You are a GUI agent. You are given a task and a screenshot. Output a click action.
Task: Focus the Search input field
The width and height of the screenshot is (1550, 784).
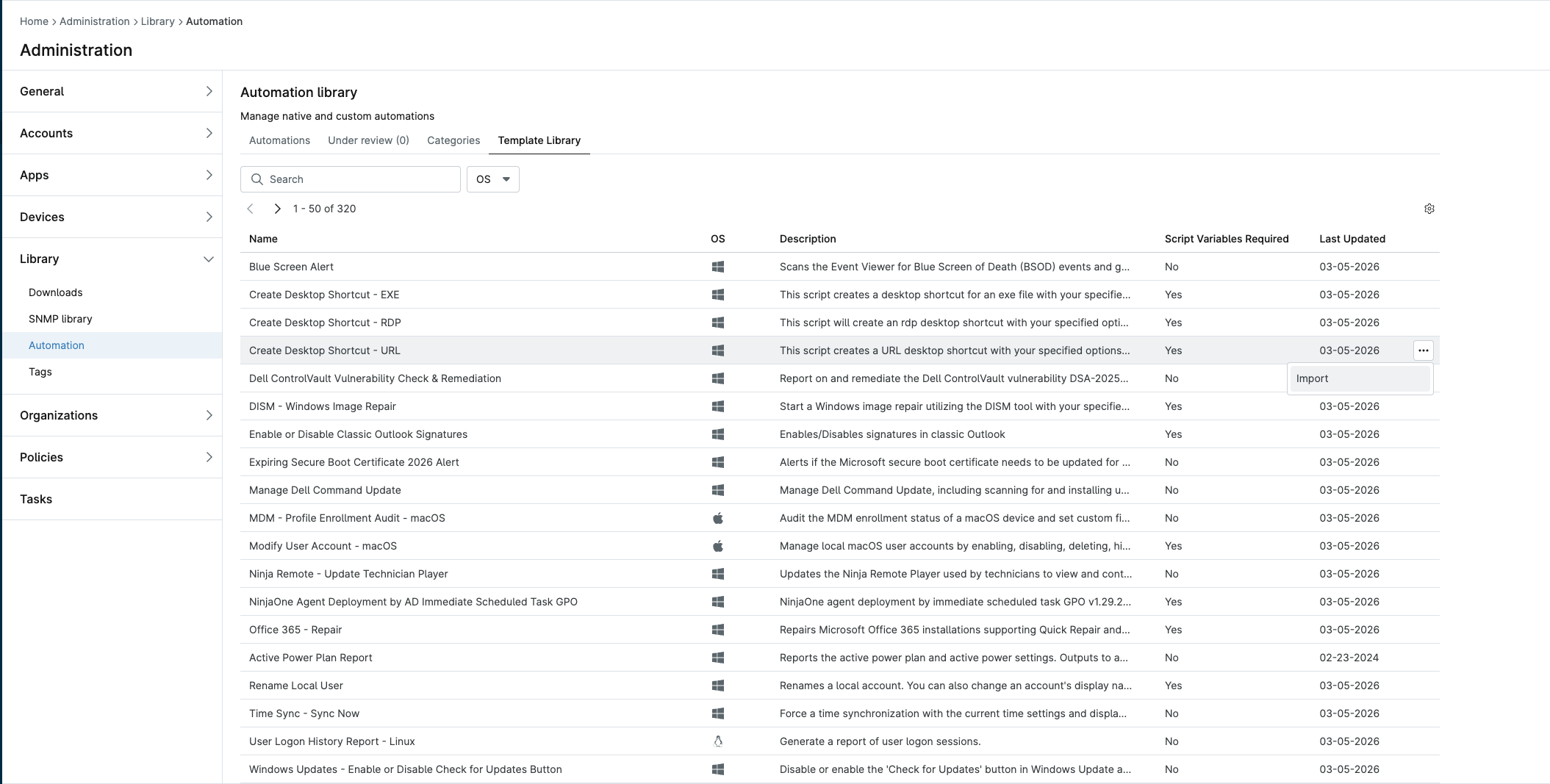point(351,179)
